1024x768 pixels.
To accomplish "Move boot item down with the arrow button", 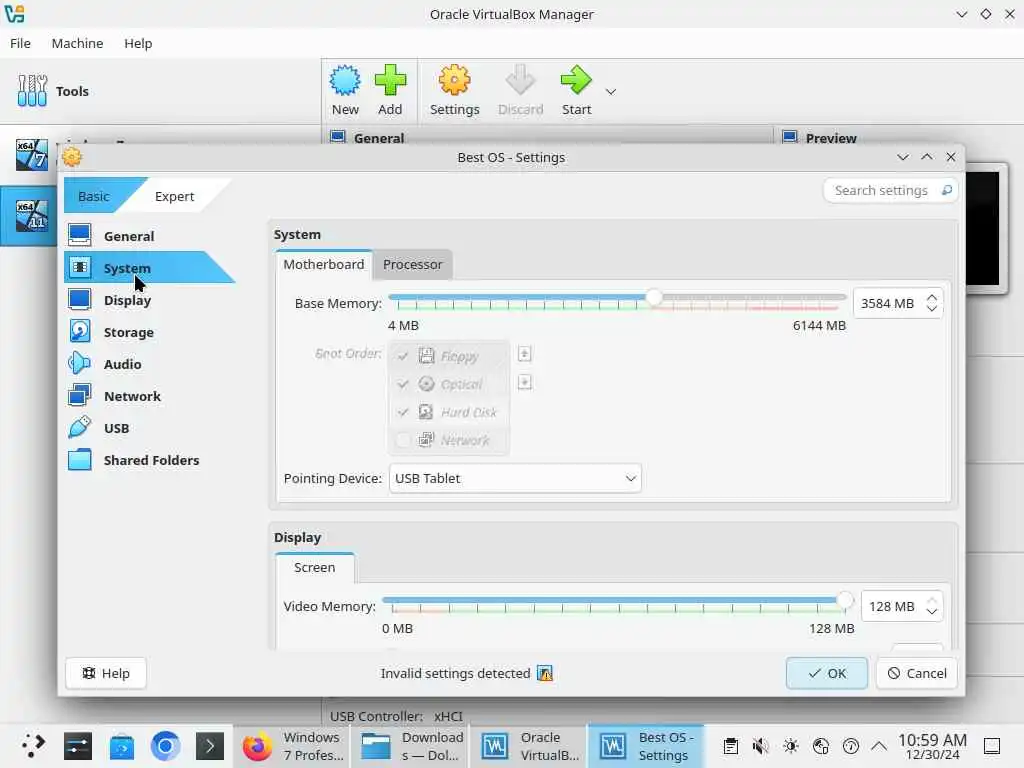I will (524, 382).
